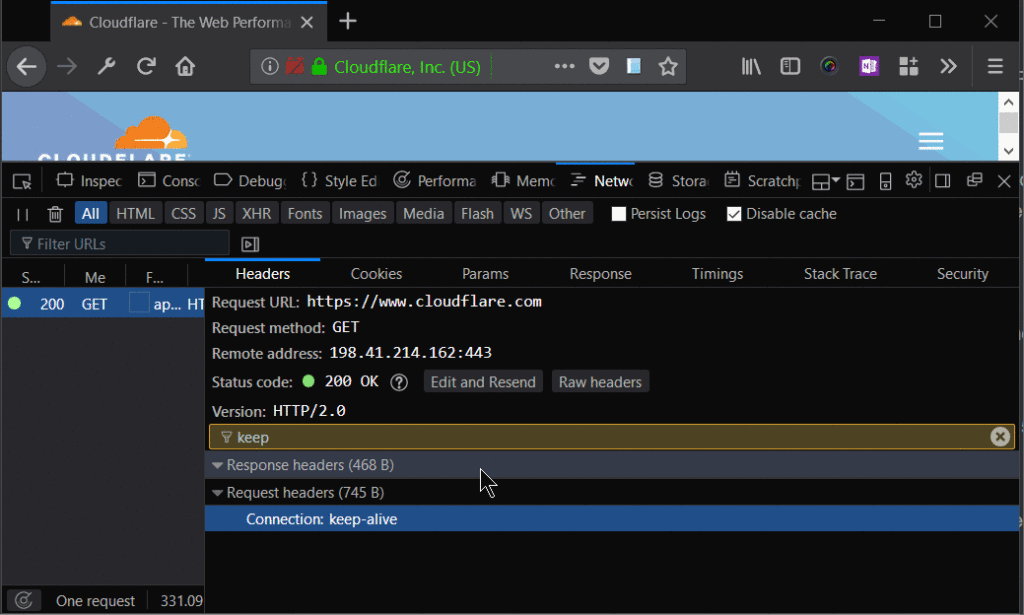Click the Filter URLs input field
1024x615 pixels.
pyautogui.click(x=120, y=244)
